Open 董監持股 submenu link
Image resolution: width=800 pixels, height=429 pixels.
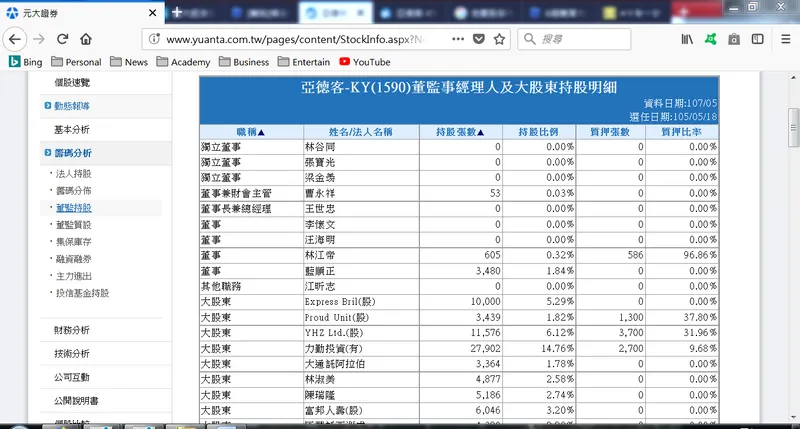[x=73, y=208]
